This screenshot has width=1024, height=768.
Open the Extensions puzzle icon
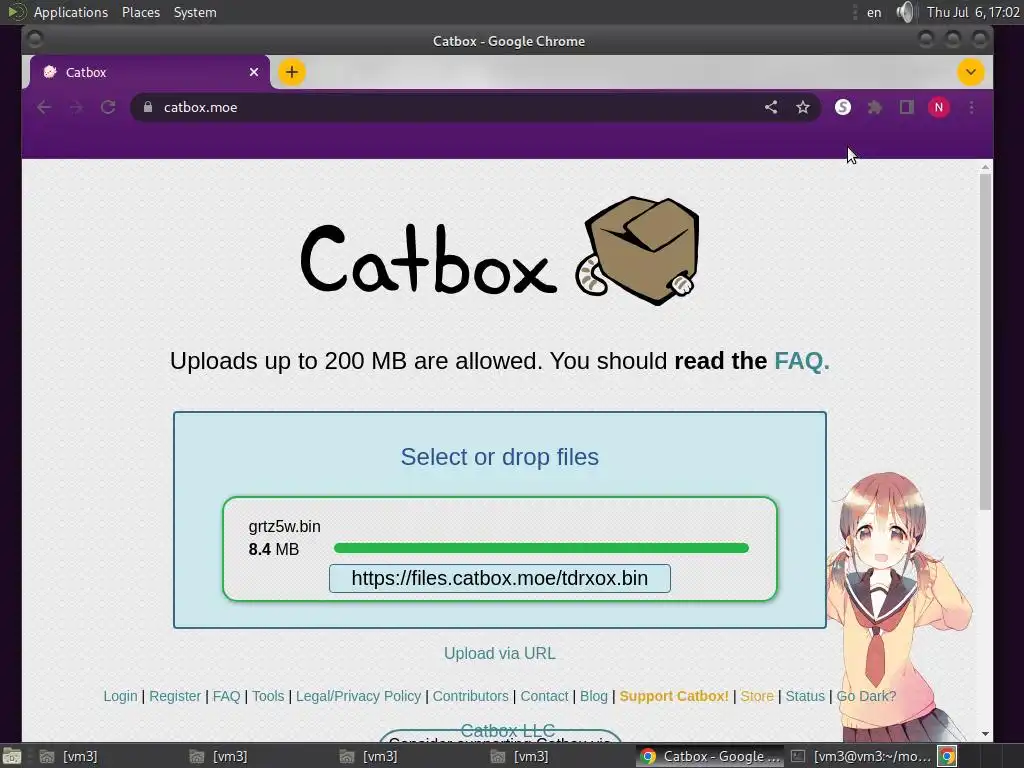coord(874,107)
